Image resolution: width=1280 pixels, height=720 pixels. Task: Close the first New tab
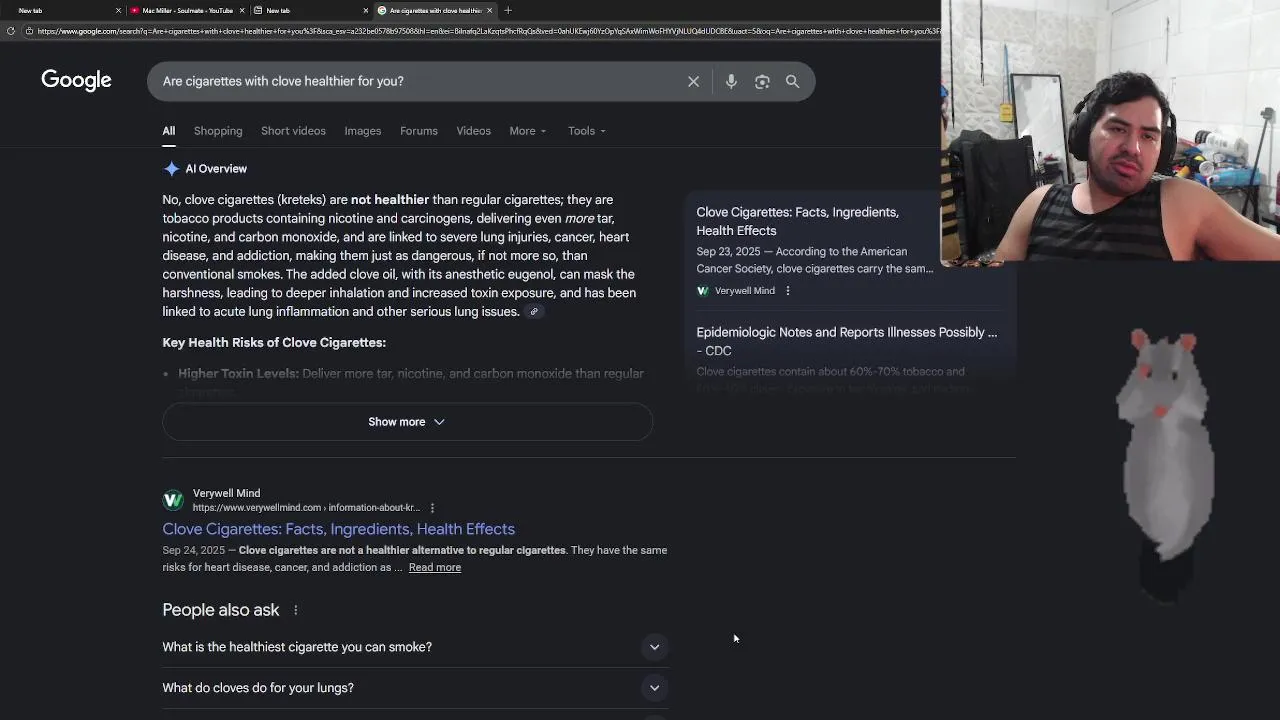[x=118, y=10]
